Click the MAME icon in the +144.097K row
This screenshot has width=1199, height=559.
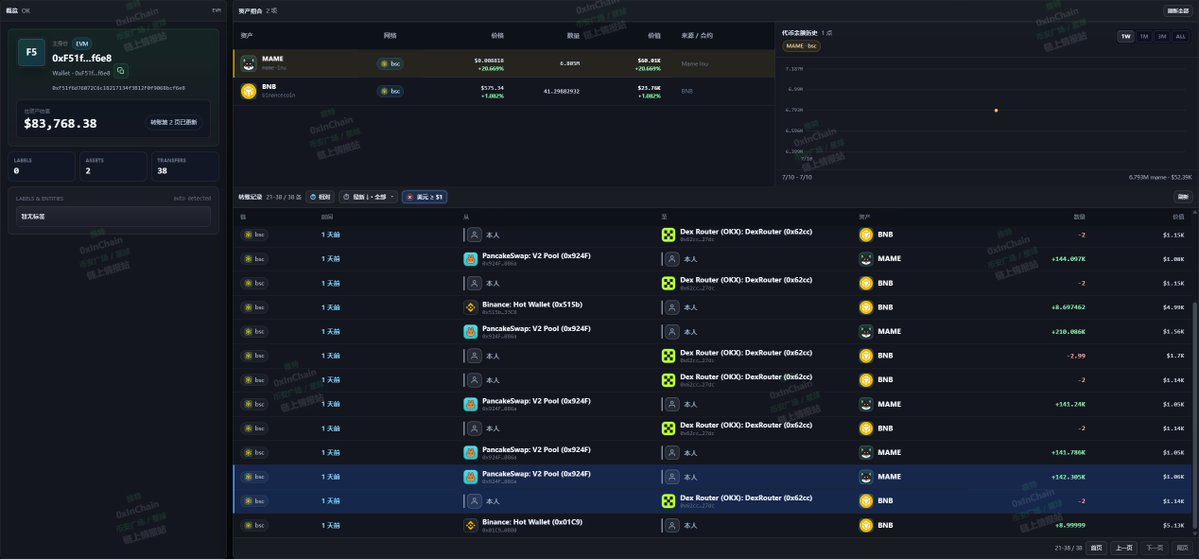click(x=866, y=258)
